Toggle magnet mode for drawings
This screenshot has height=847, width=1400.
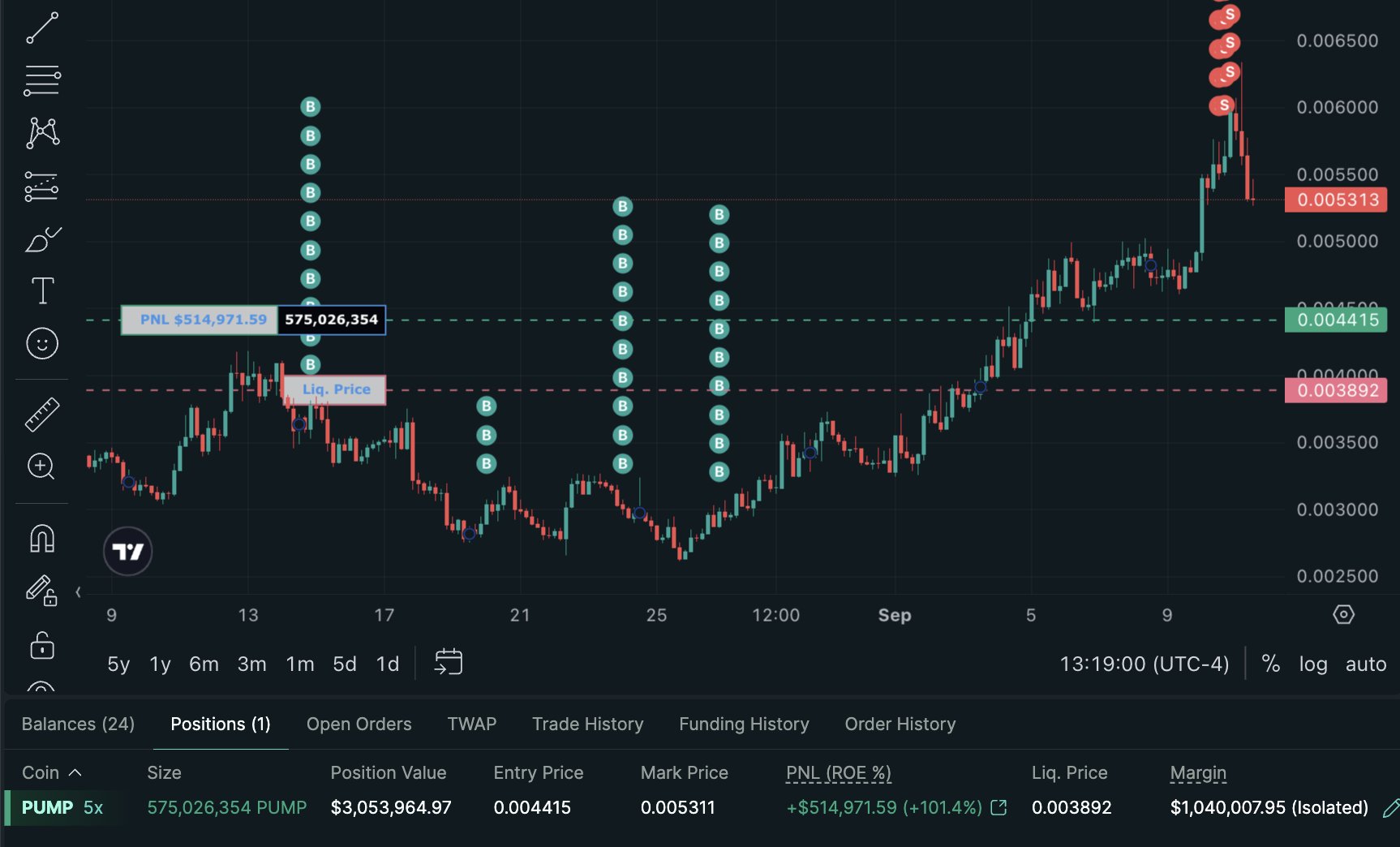42,538
